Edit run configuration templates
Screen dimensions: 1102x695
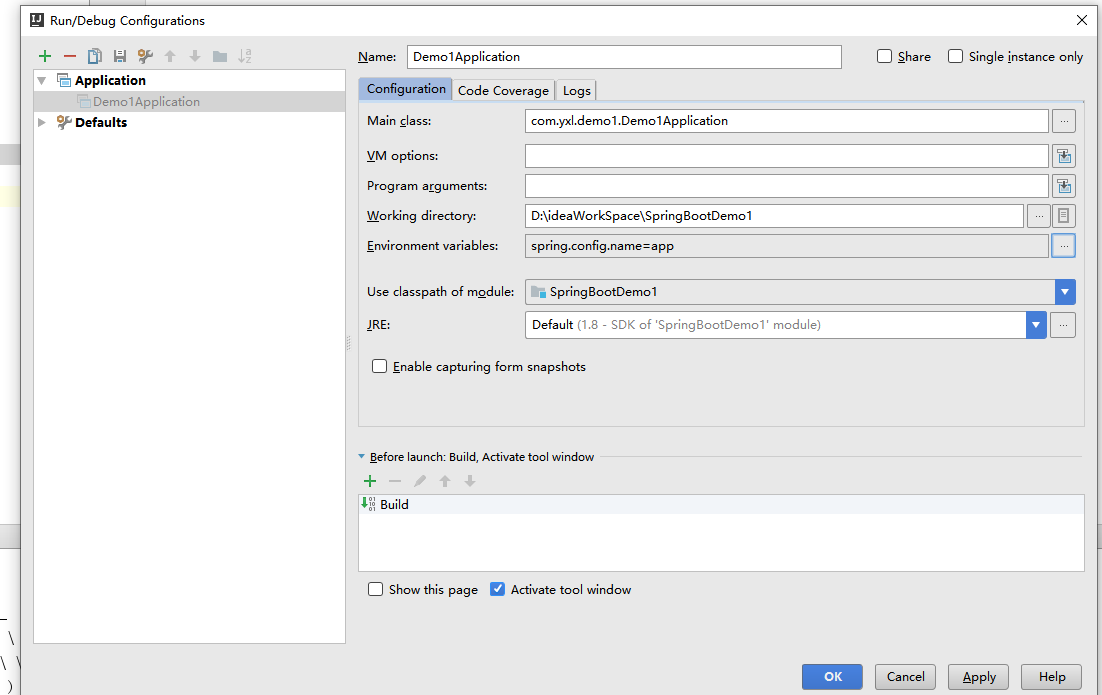[x=143, y=56]
